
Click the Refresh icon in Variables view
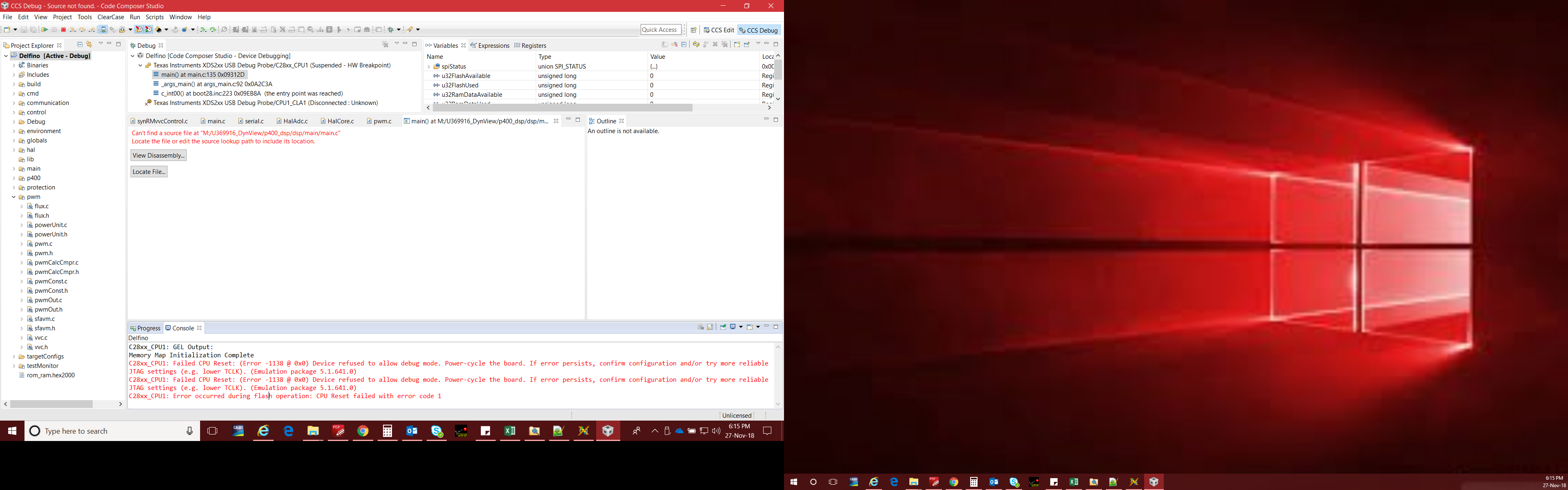[696, 45]
